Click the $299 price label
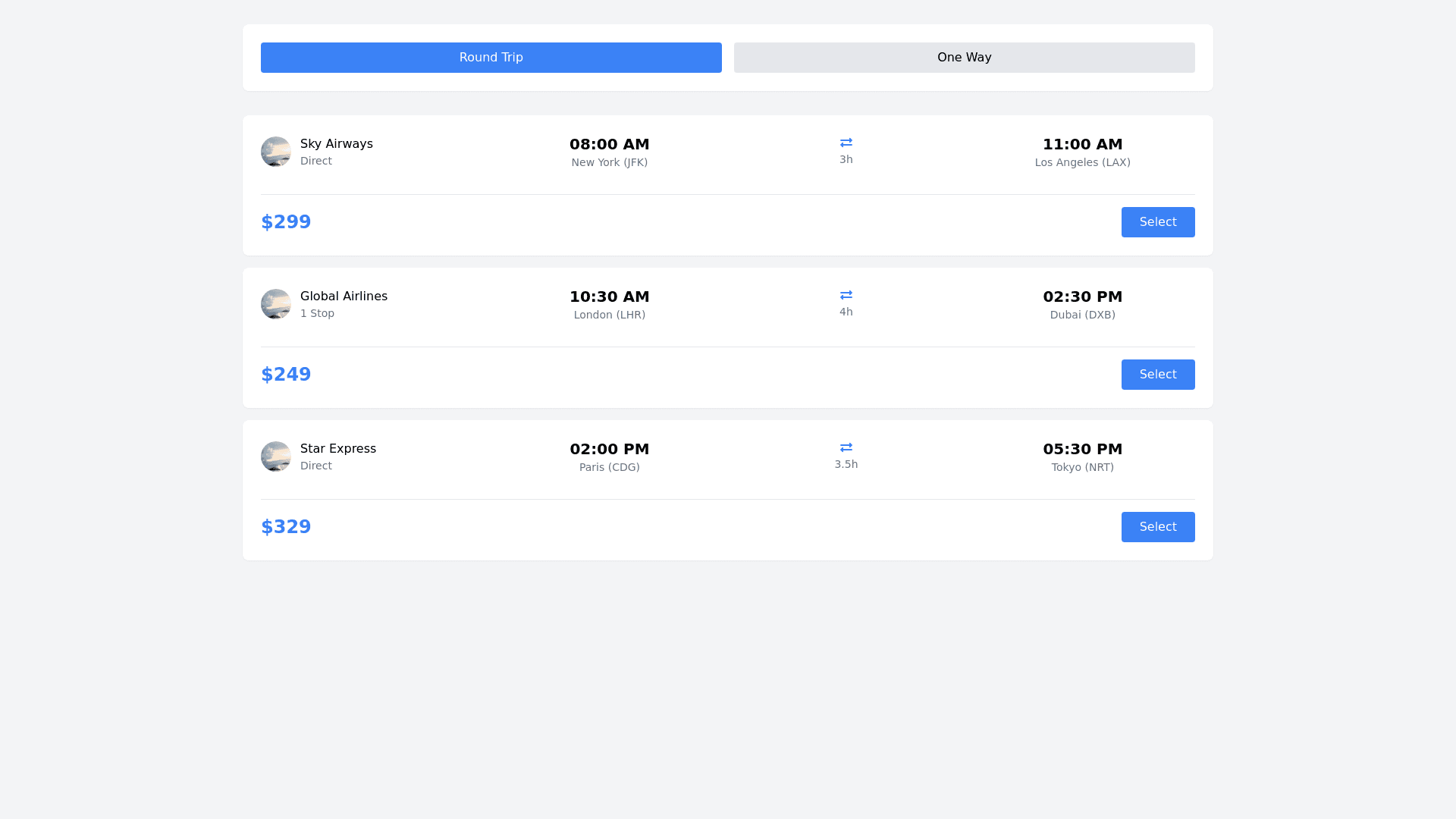Image resolution: width=1456 pixels, height=819 pixels. pyautogui.click(x=286, y=222)
